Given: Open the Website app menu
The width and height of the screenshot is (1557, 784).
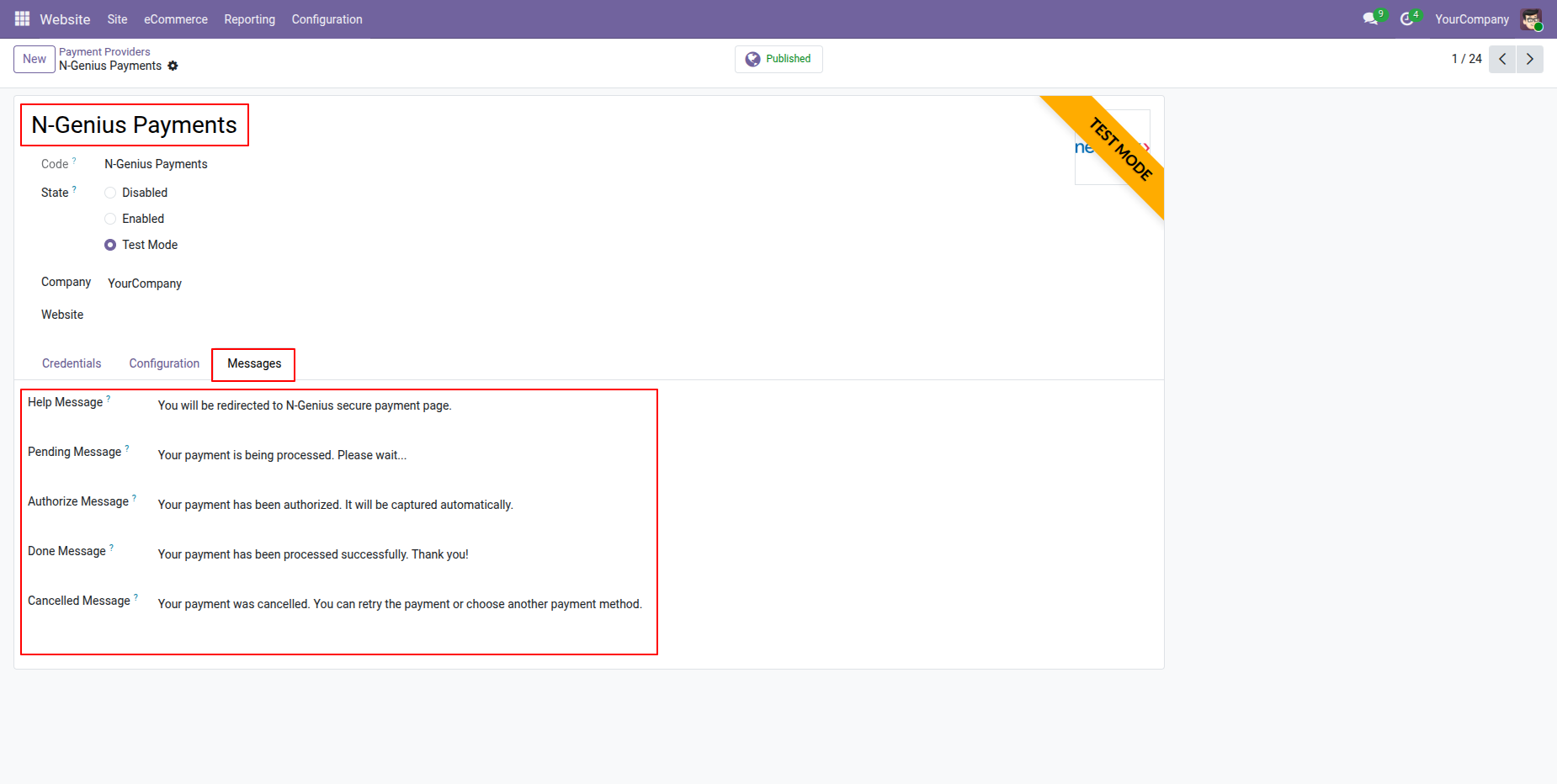Looking at the screenshot, I should click(65, 19).
